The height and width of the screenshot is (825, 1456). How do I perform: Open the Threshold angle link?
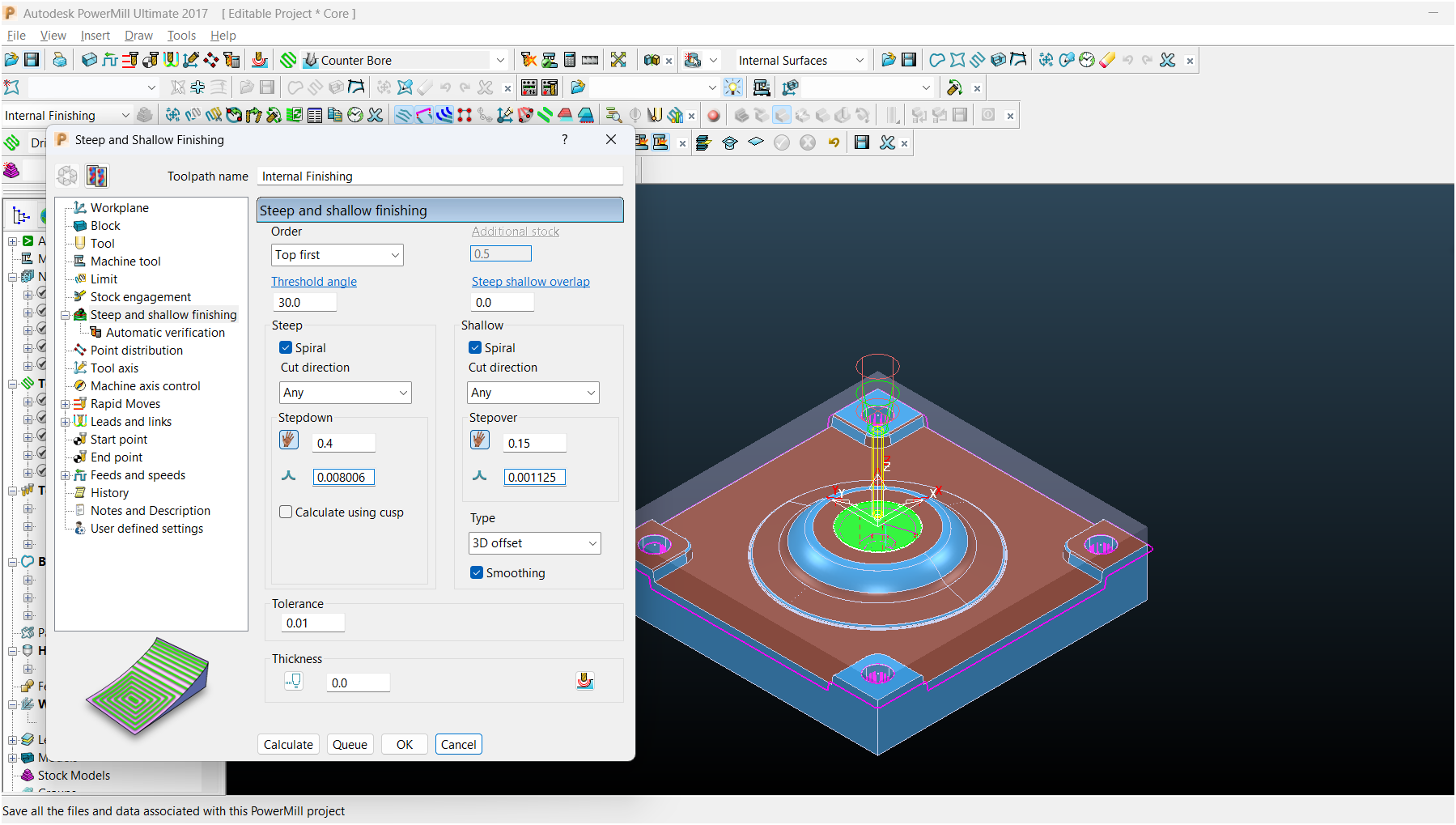[314, 282]
